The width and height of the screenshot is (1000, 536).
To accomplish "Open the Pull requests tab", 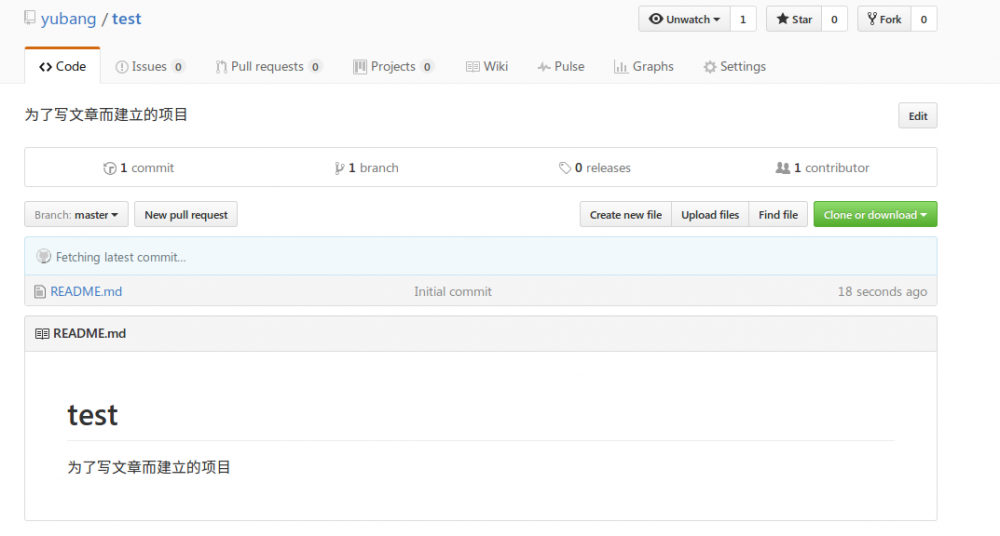I will pyautogui.click(x=268, y=66).
